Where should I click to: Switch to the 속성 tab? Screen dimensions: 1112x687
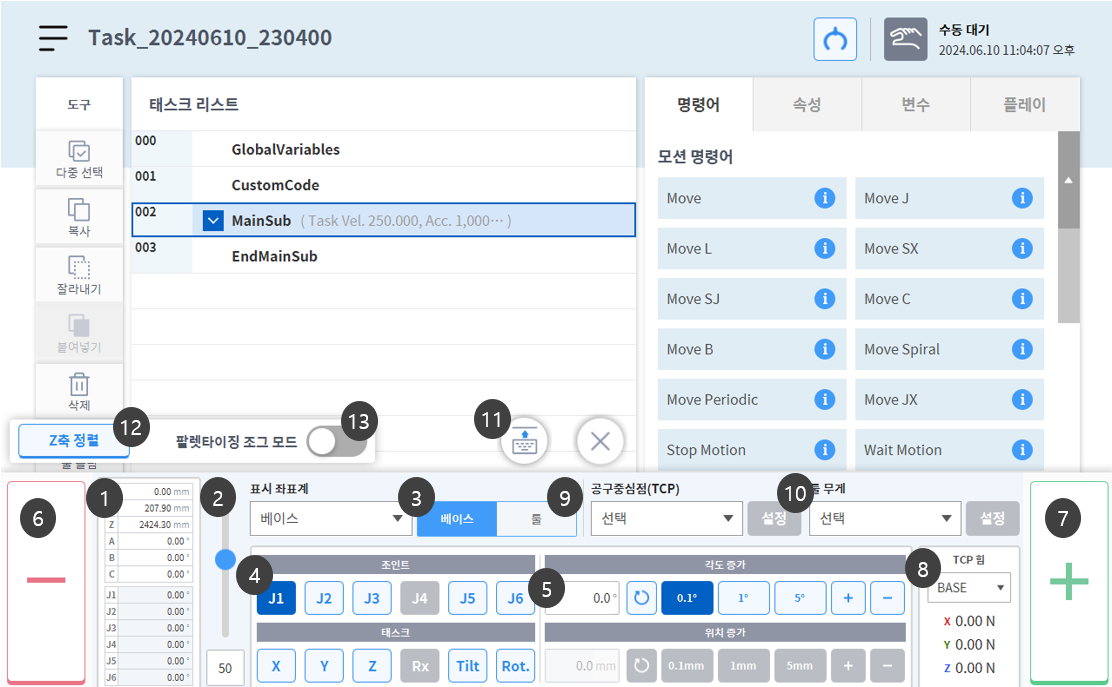[806, 104]
